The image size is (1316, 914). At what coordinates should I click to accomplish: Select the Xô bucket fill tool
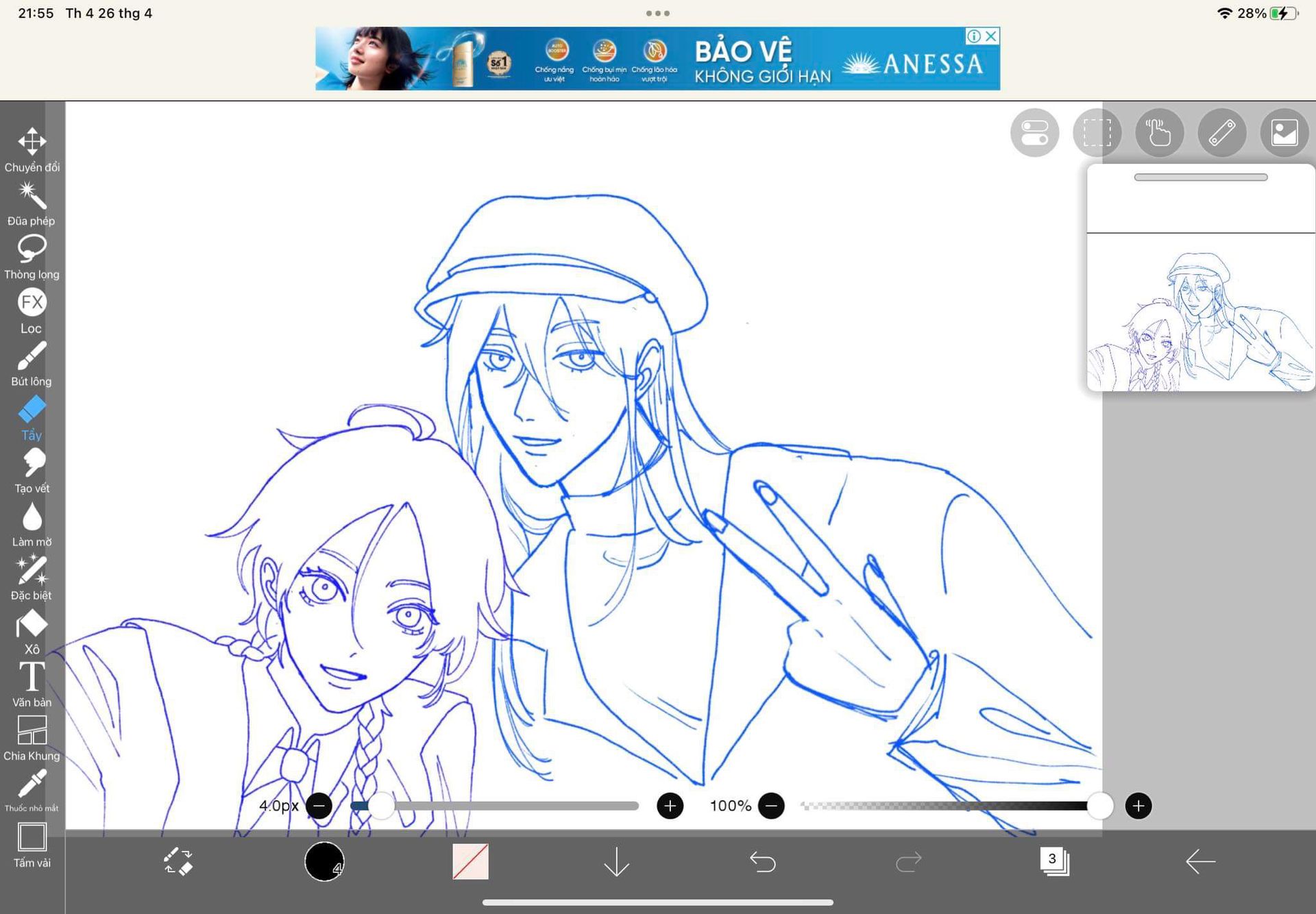click(x=32, y=624)
